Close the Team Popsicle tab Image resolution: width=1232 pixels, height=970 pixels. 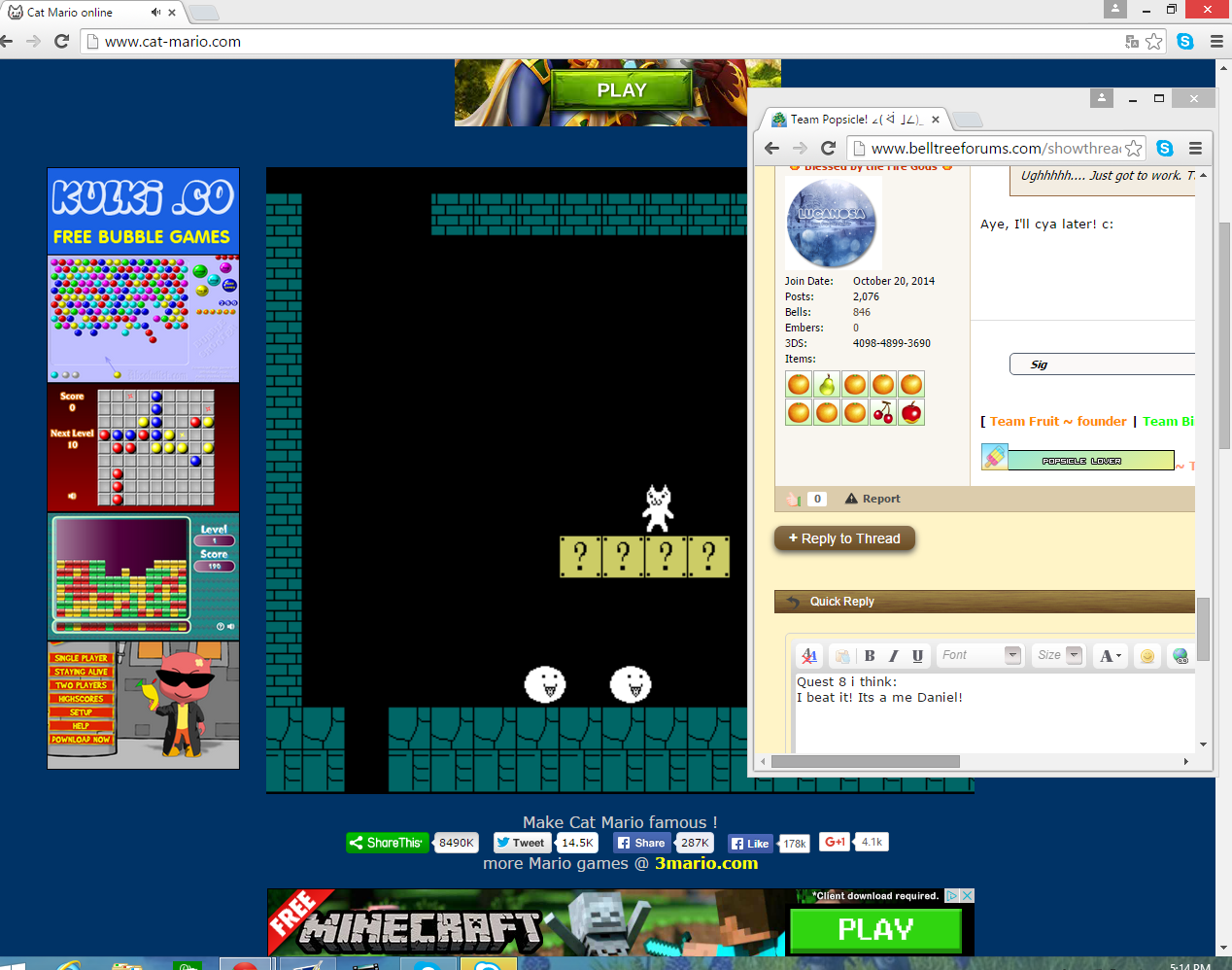pyautogui.click(x=936, y=120)
